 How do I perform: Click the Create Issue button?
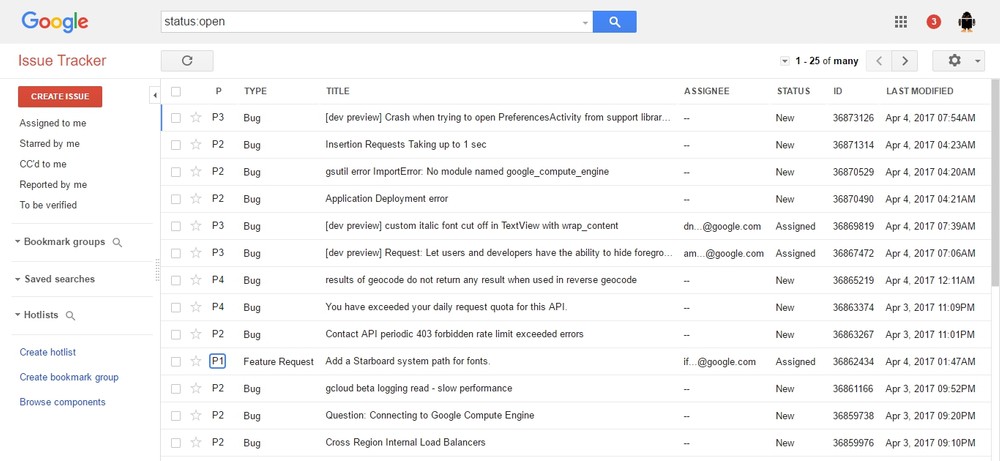click(x=60, y=96)
